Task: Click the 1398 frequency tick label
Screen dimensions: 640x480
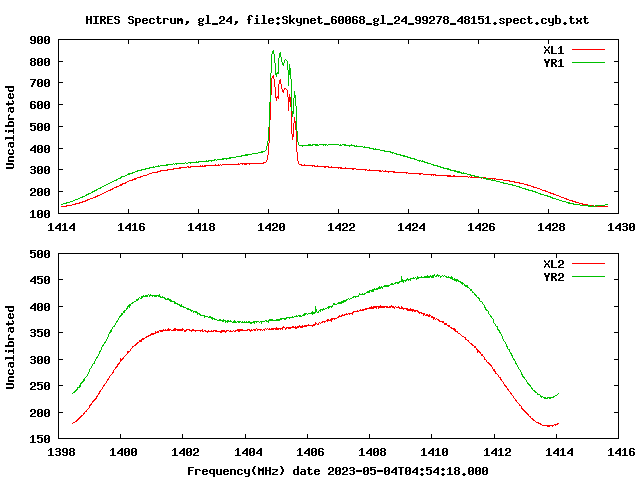Action: [61, 452]
